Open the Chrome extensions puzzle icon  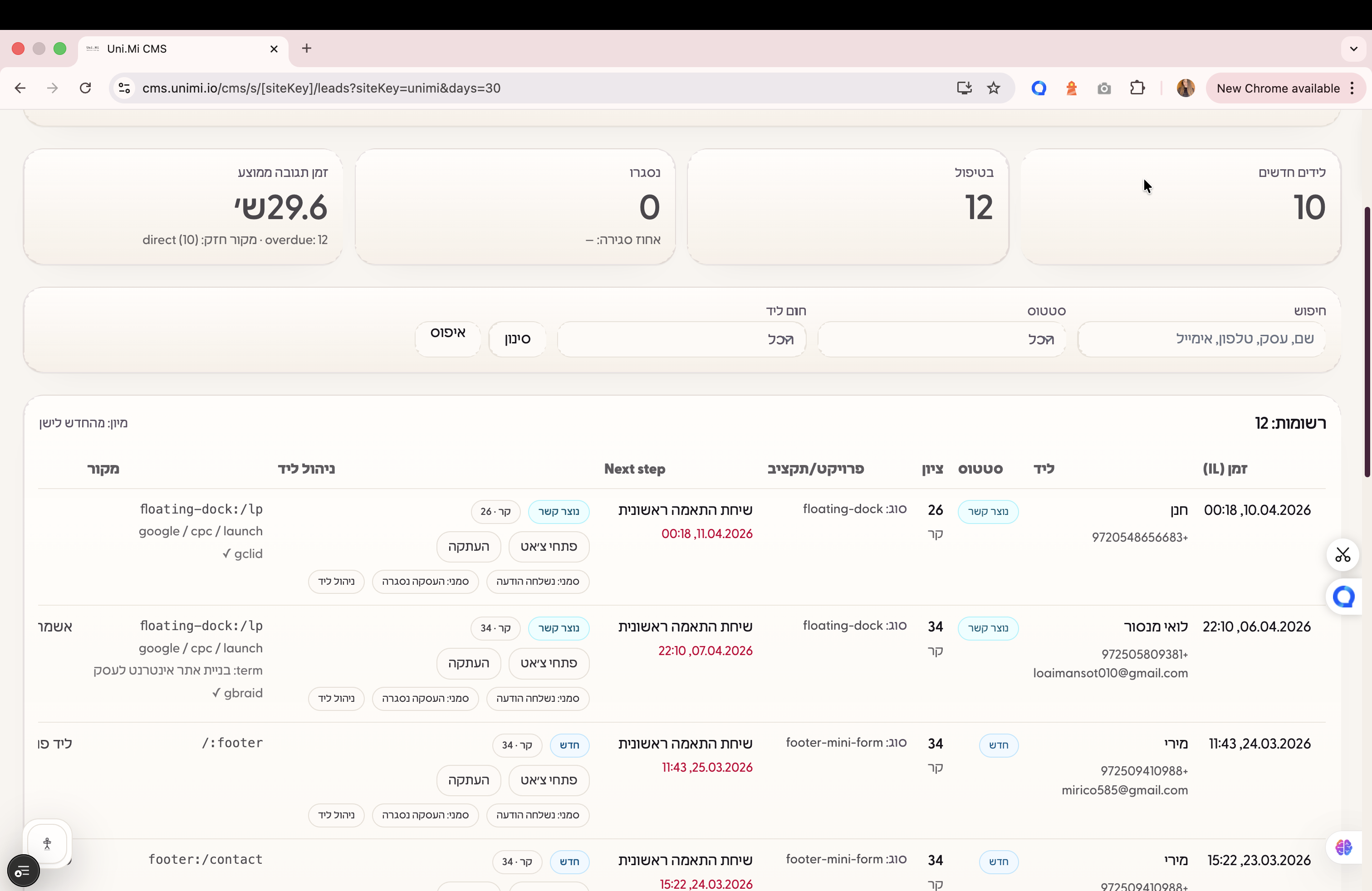click(x=1137, y=88)
